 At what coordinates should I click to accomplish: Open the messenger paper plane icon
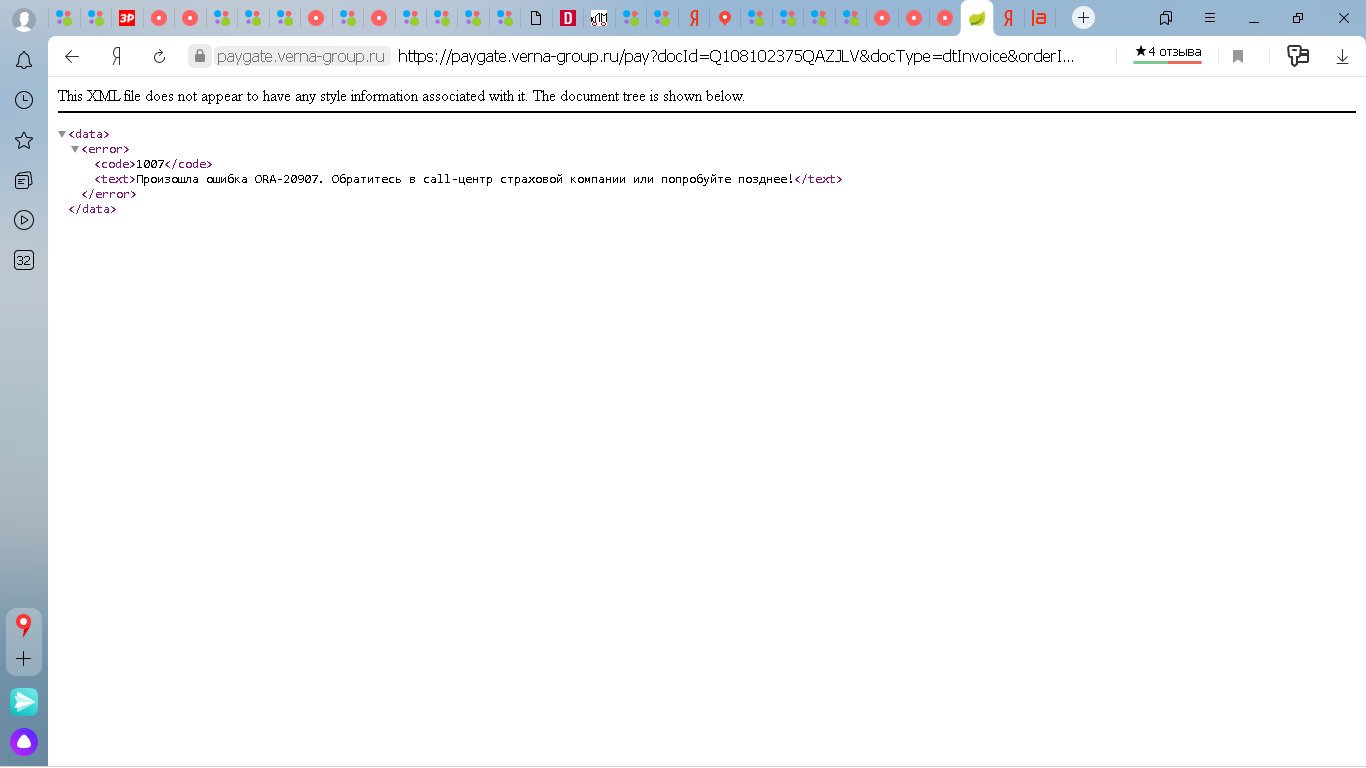pyautogui.click(x=24, y=702)
